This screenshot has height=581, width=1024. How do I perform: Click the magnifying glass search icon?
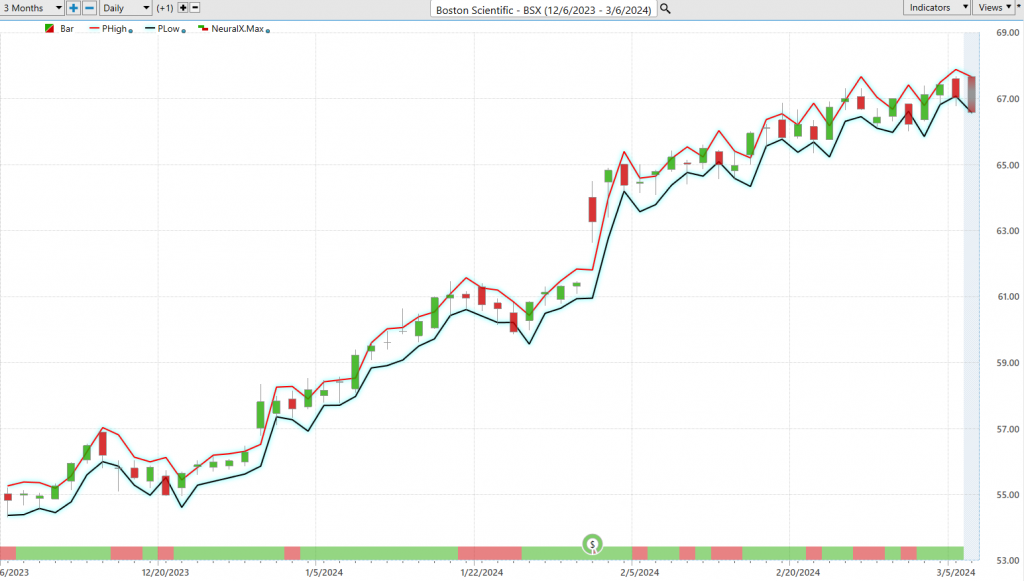[x=665, y=9]
